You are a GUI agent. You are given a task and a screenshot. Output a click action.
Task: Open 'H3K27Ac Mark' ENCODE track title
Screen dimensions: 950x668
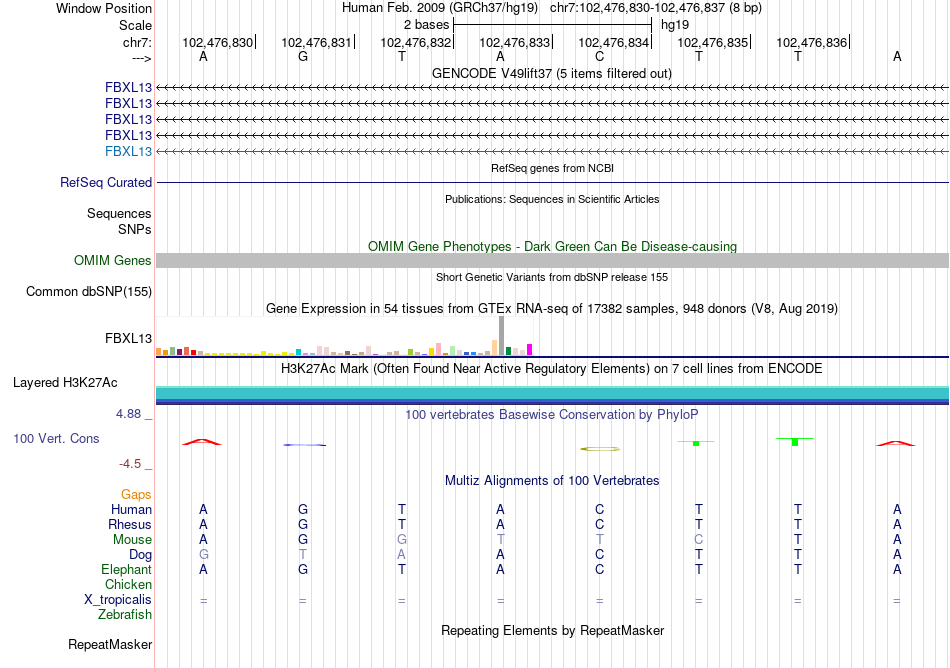552,368
